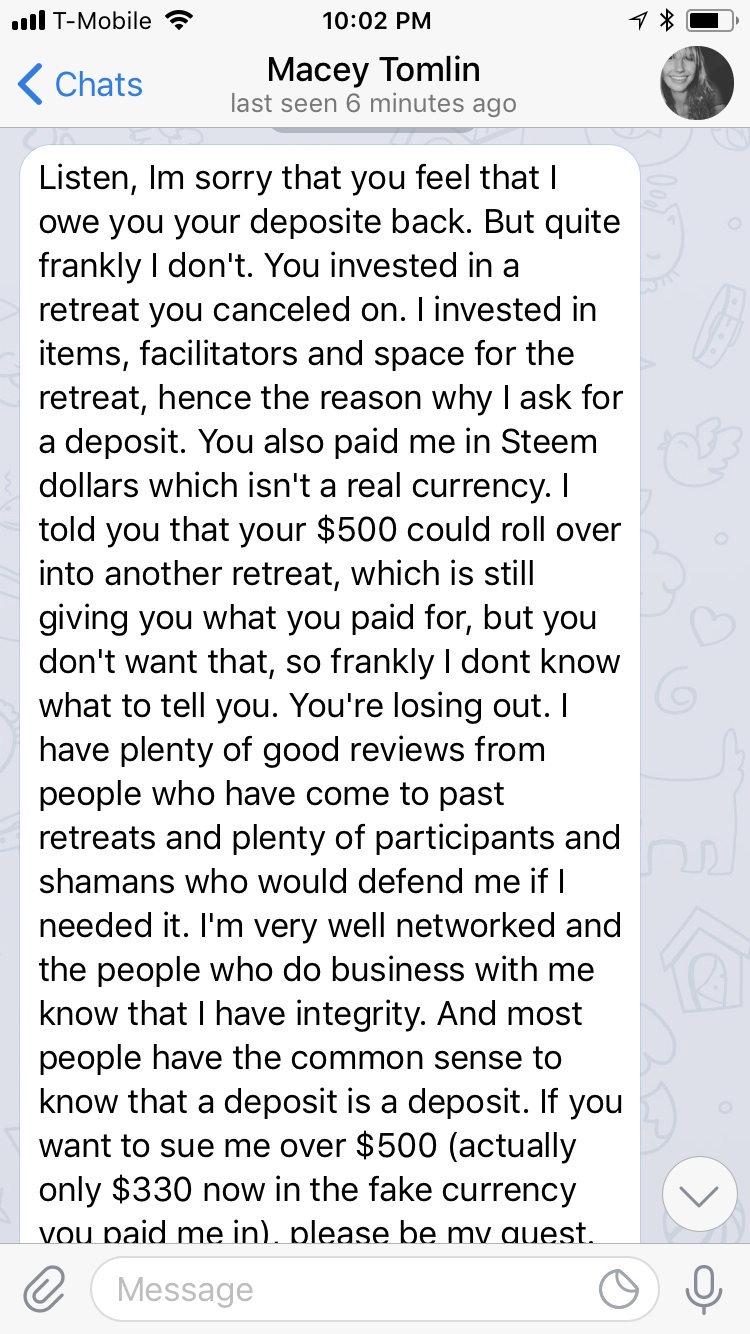Tap the Bluetooth status icon

pos(668,20)
